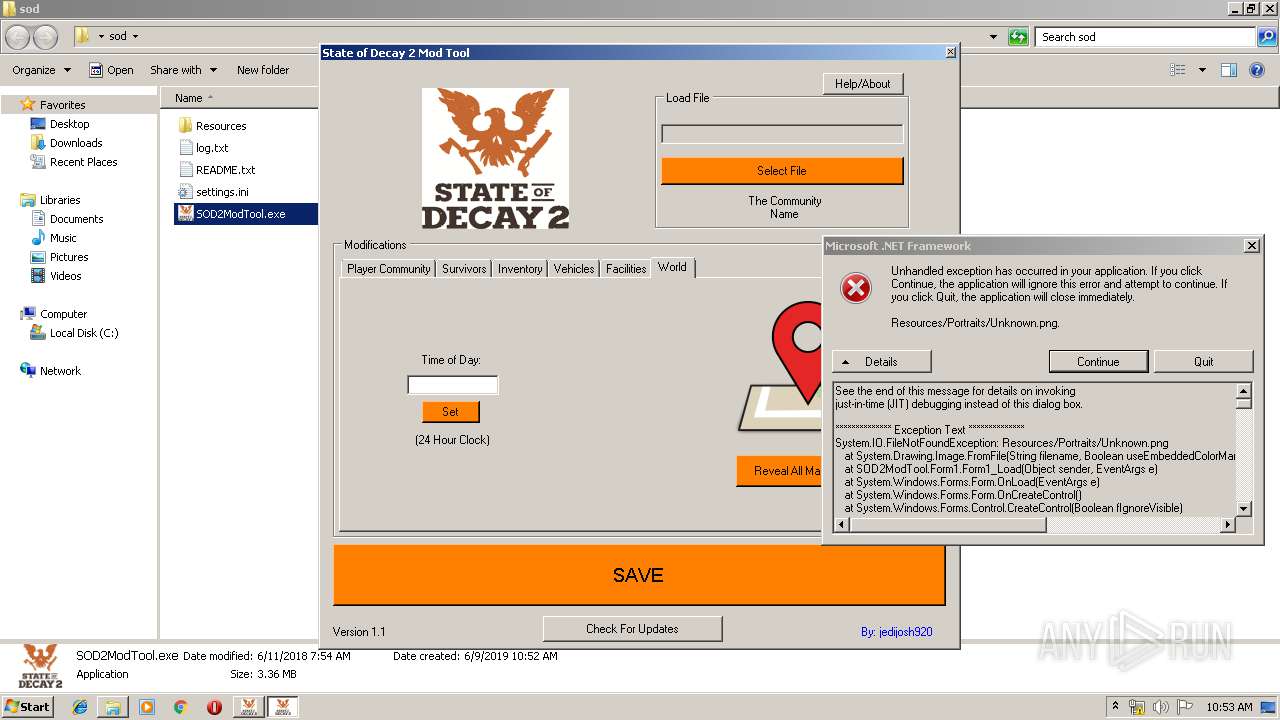This screenshot has height=720, width=1280.
Task: Open Network in navigation pane
Action: coord(60,371)
